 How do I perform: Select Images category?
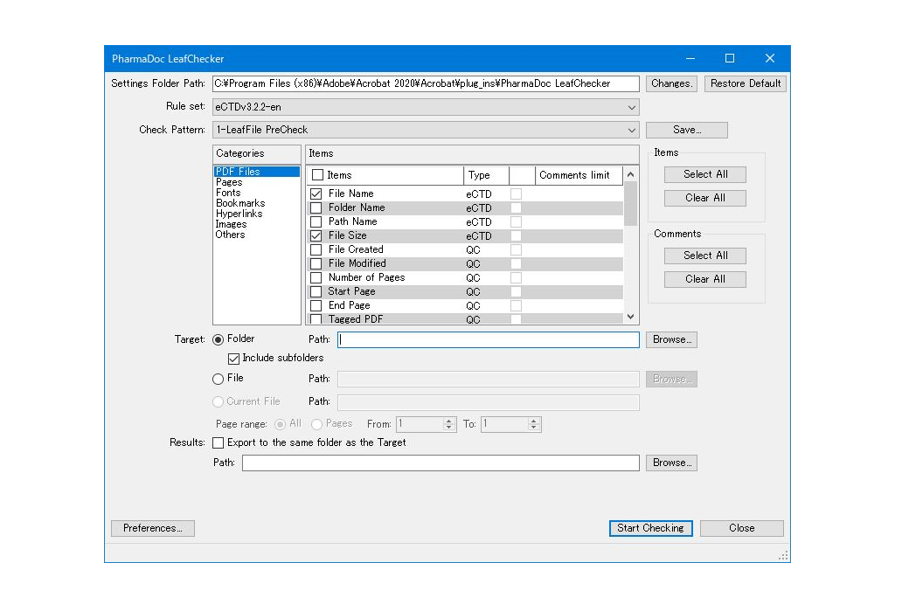click(x=231, y=224)
